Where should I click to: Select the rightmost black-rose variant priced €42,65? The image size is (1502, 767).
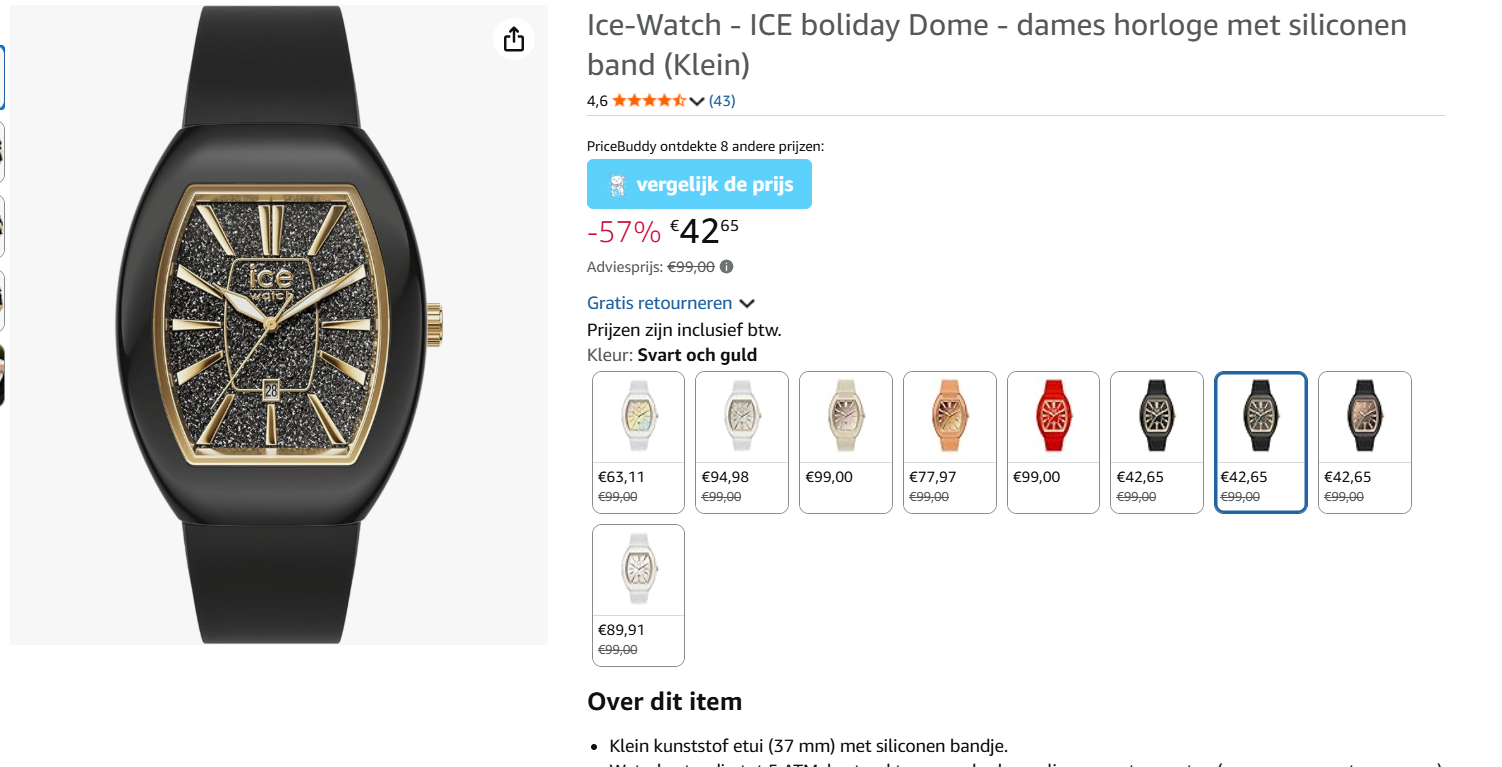point(1364,418)
